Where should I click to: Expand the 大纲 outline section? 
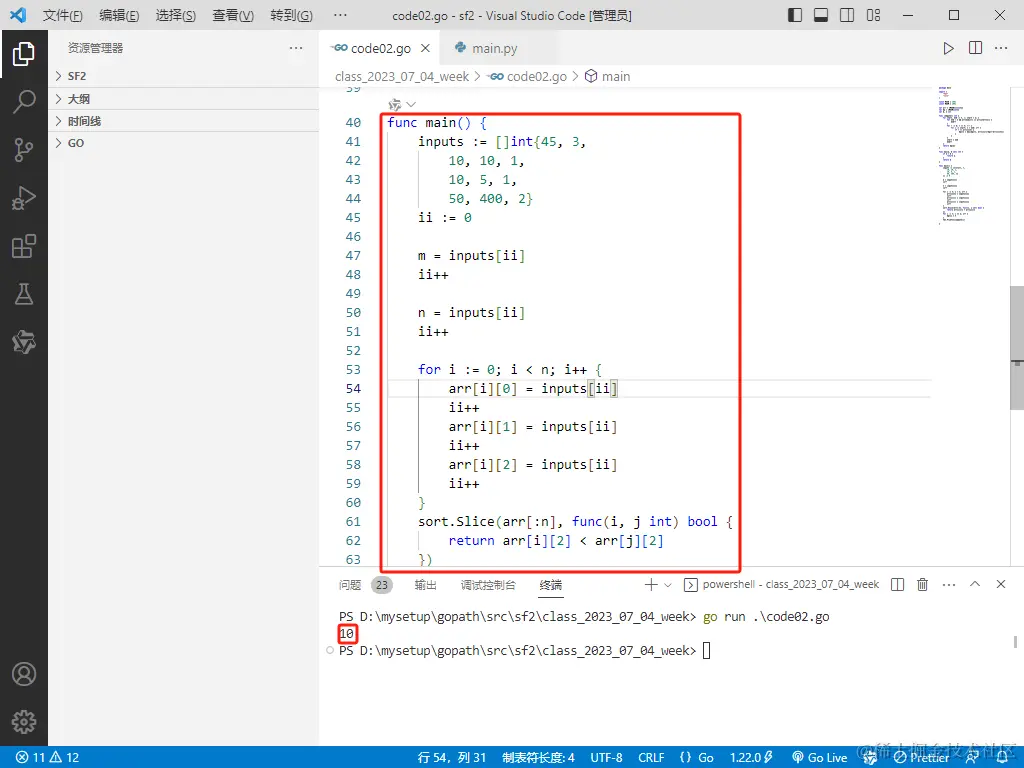coord(184,99)
